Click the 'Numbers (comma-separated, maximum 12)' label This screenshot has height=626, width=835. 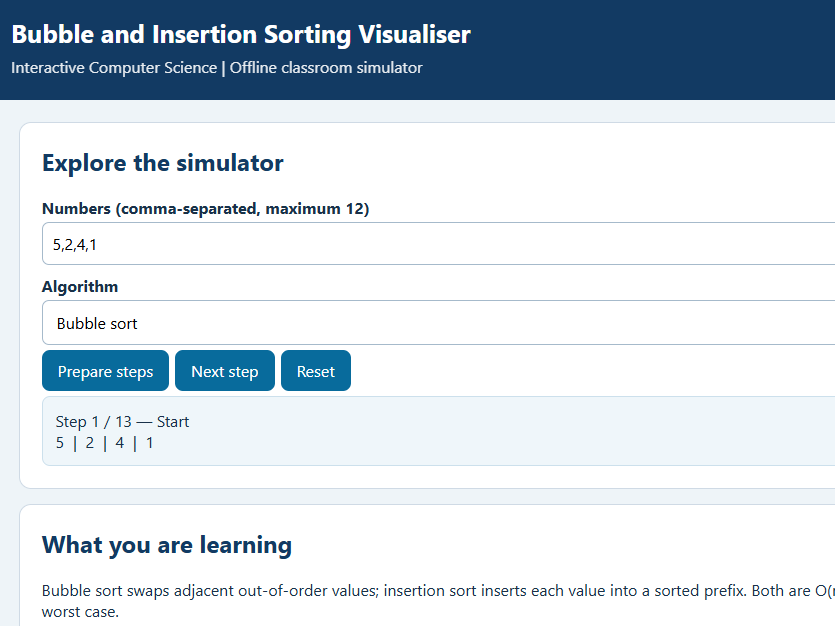[206, 209]
